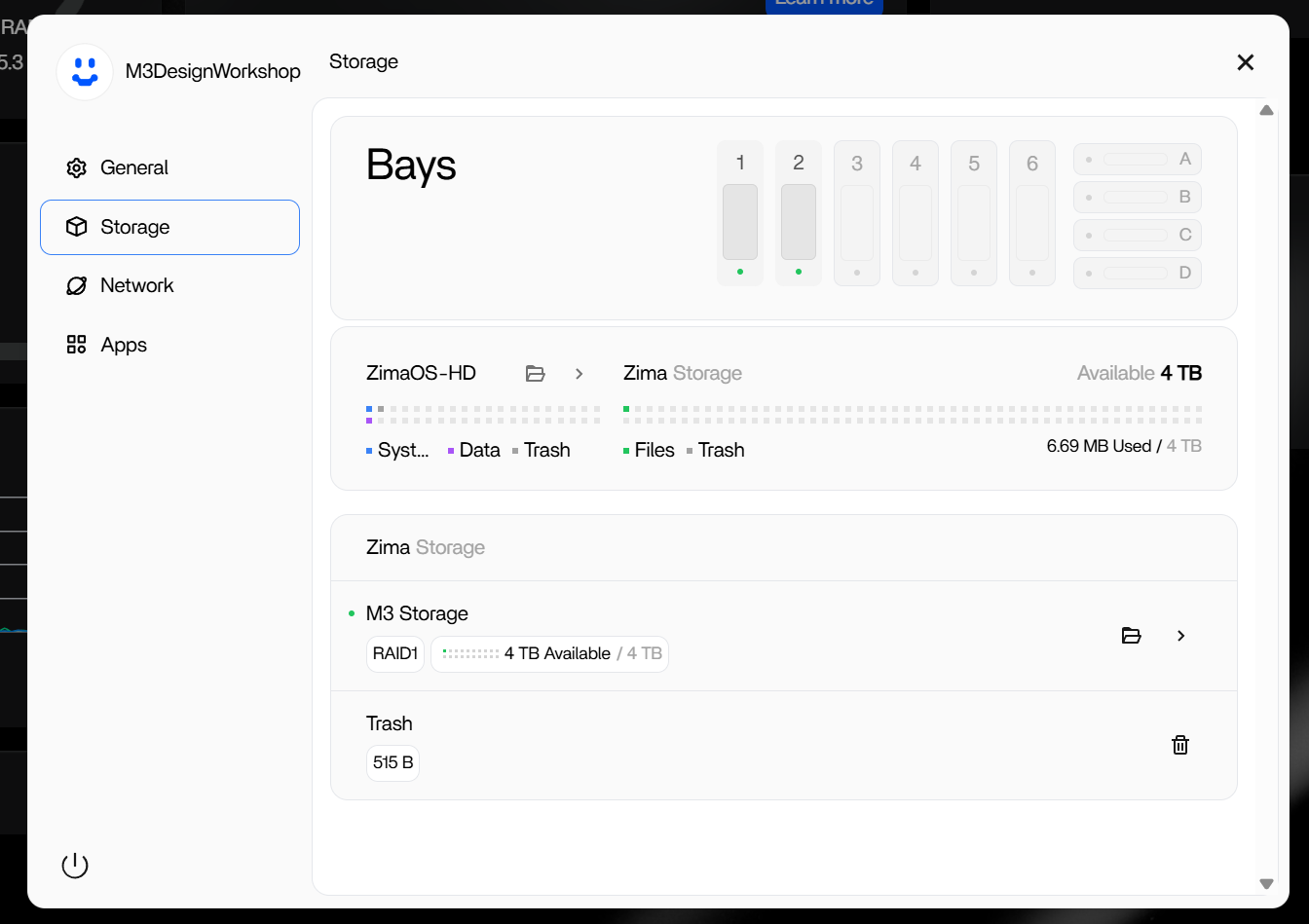The image size is (1309, 924).
Task: Click the M3DesignWorkshop device name
Action: (x=212, y=71)
